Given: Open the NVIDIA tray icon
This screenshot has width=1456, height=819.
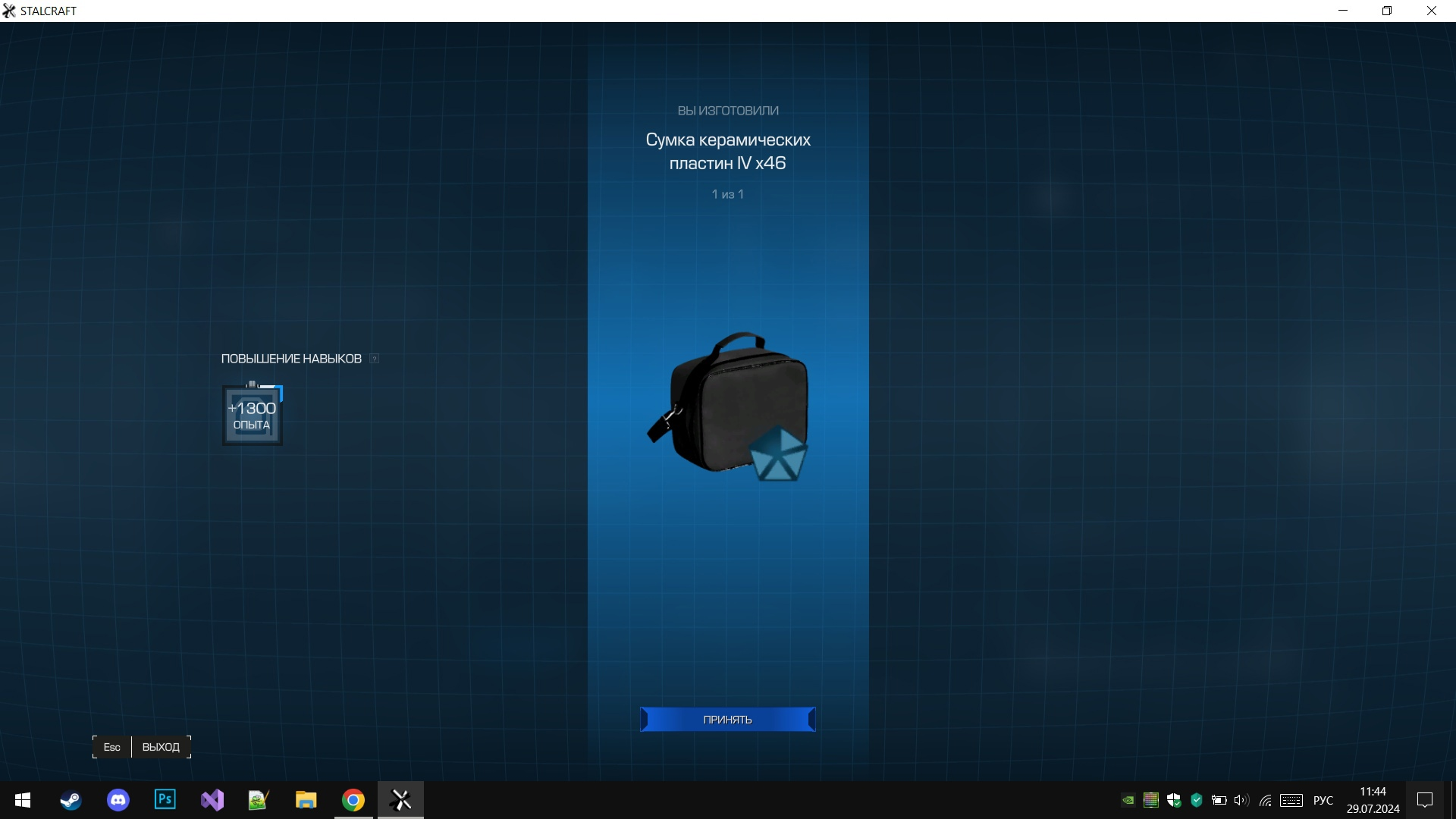Looking at the screenshot, I should [x=1128, y=800].
